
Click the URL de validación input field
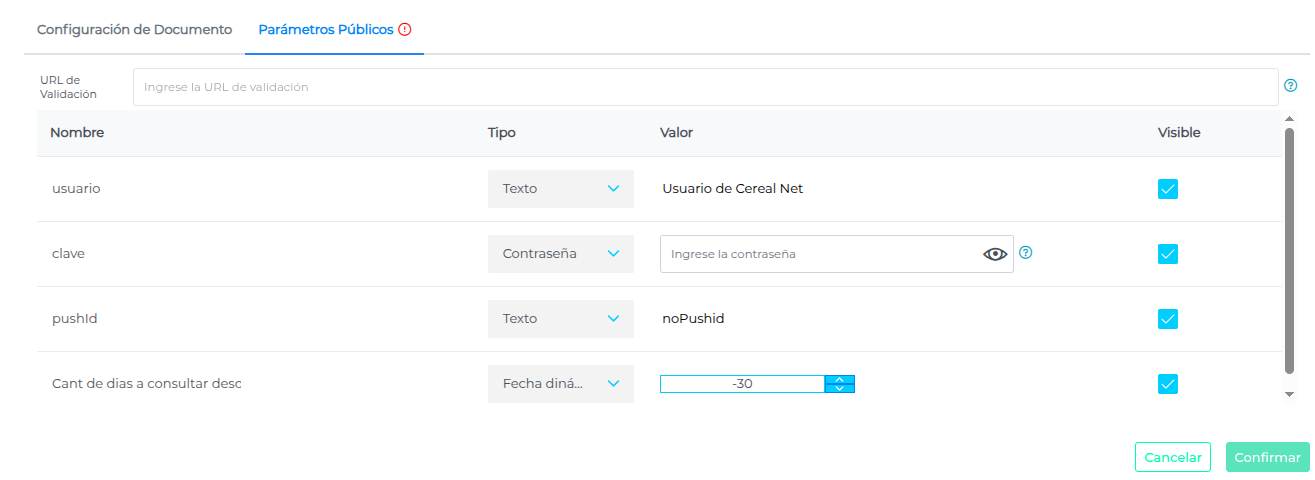coord(705,87)
